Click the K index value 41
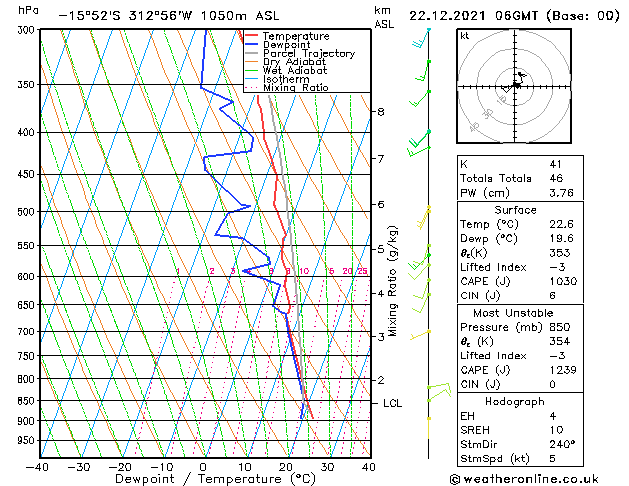Viewport: 629px width, 486px height. [x=556, y=164]
